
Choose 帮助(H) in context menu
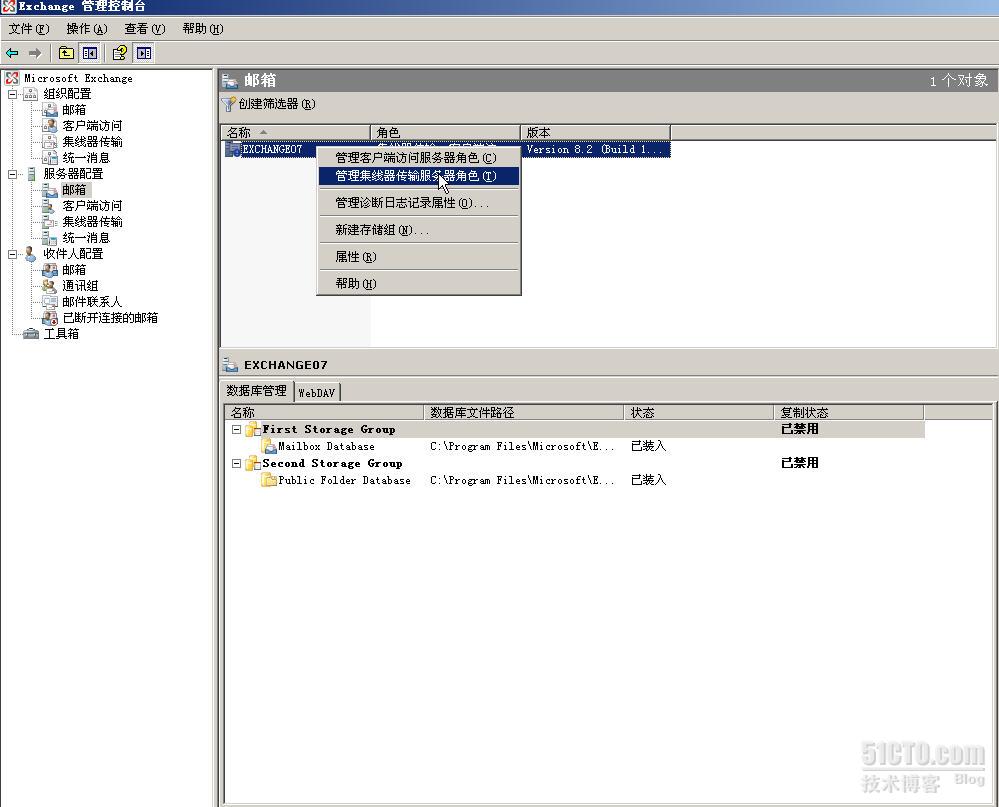[419, 283]
